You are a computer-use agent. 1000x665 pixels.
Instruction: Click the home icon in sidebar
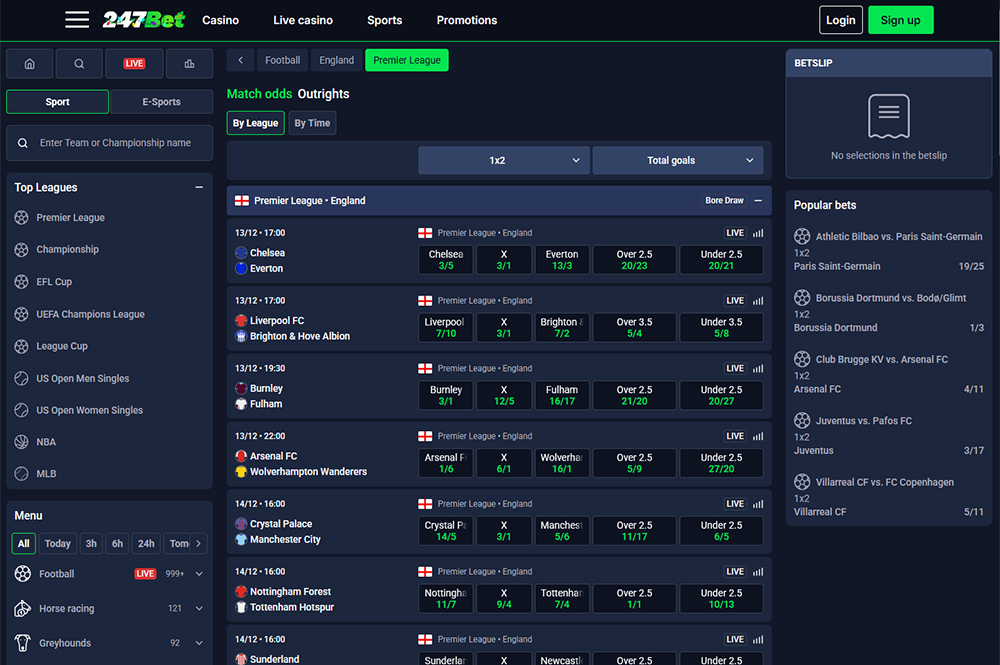pyautogui.click(x=29, y=63)
